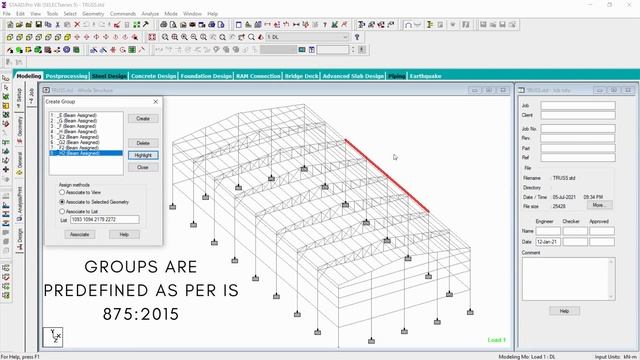This screenshot has height=360, width=640.
Task: Delete selection using the red X icon
Action: 77,24
